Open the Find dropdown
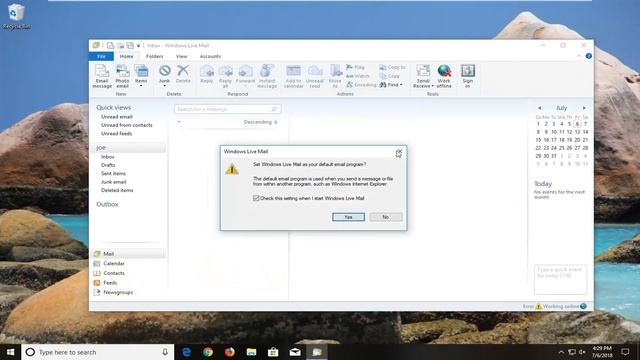The width and height of the screenshot is (640, 360). tap(391, 85)
